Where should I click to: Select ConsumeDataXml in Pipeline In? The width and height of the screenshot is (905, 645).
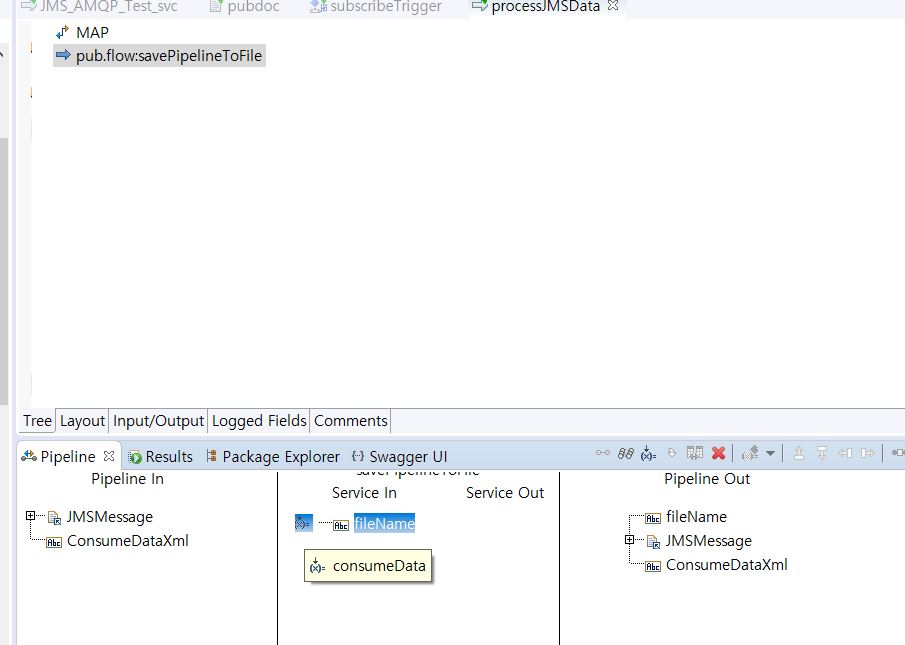(127, 541)
